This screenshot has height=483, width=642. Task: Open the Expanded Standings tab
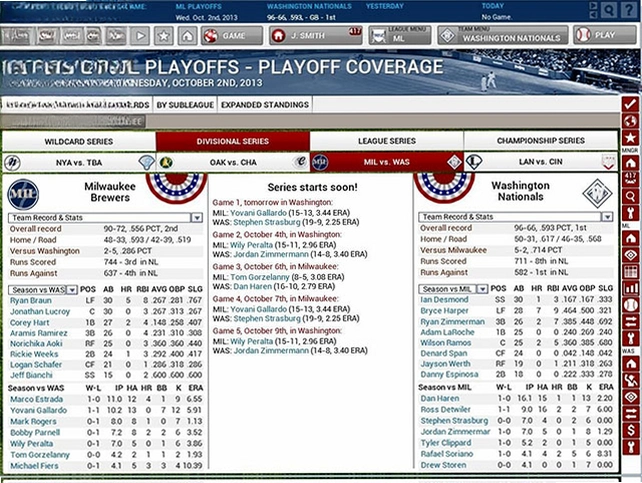coord(265,105)
